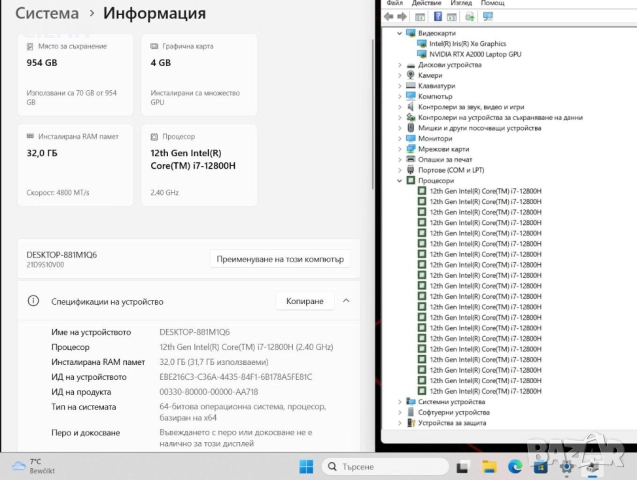Click Преименуване на този компютър button
Viewport: 637px width, 480px height.
click(280, 259)
